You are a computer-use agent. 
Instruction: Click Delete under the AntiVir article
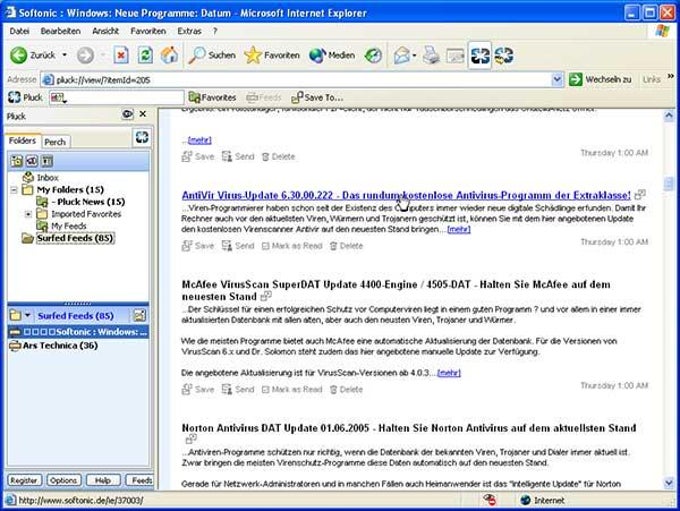[x=346, y=246]
